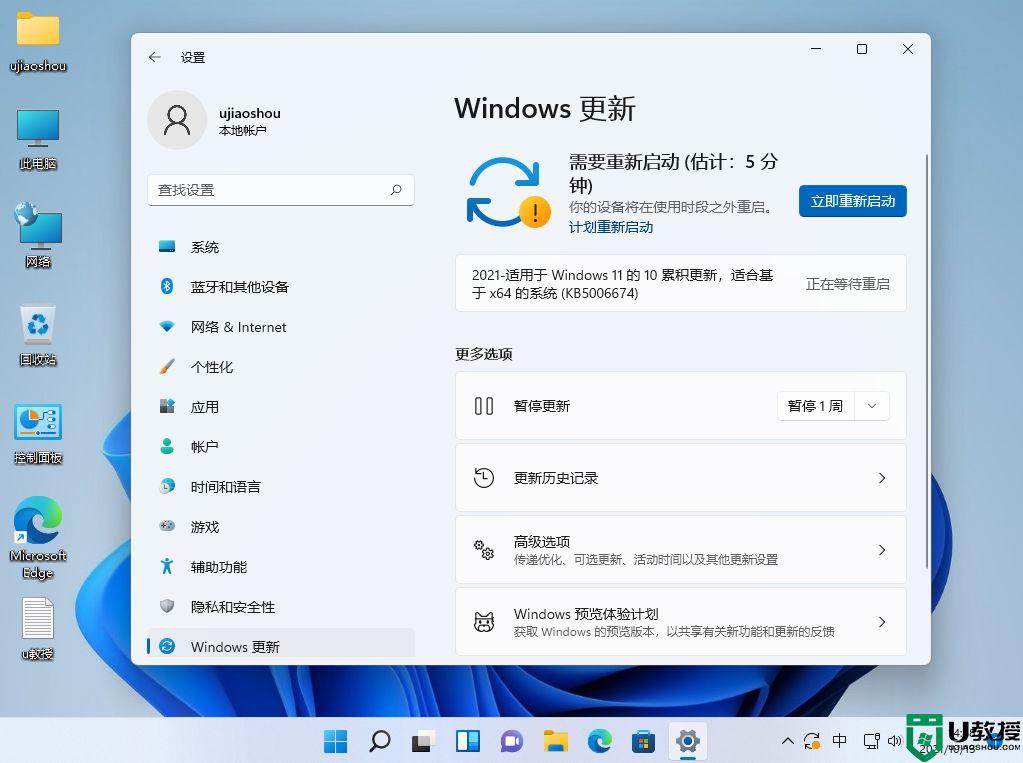Screen dimensions: 1023x763
Task: Select 控制面板 desktop icon
Action: tap(38, 433)
